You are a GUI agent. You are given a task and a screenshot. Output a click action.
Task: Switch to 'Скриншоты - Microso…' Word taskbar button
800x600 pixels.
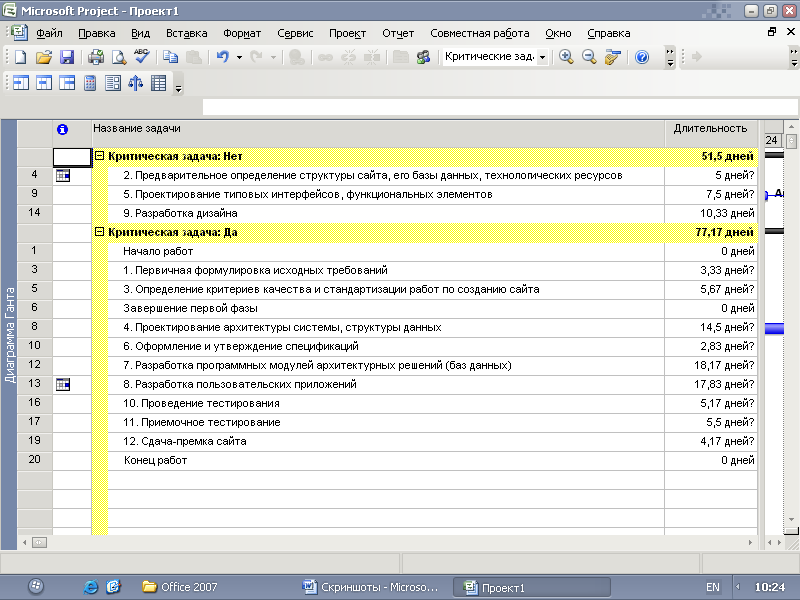[x=370, y=587]
